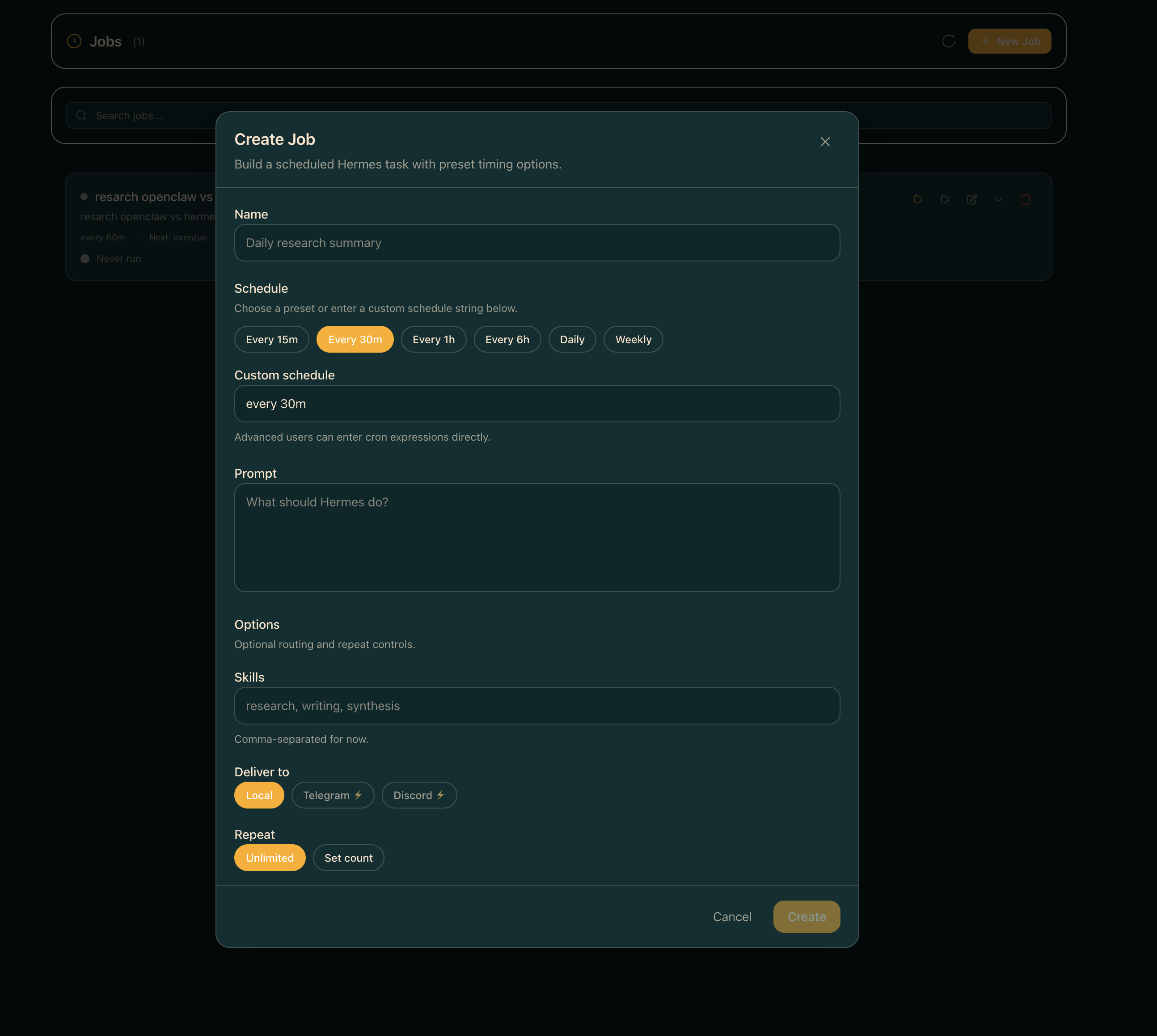Switch Repeat to Set count
The height and width of the screenshot is (1036, 1157).
click(x=348, y=858)
